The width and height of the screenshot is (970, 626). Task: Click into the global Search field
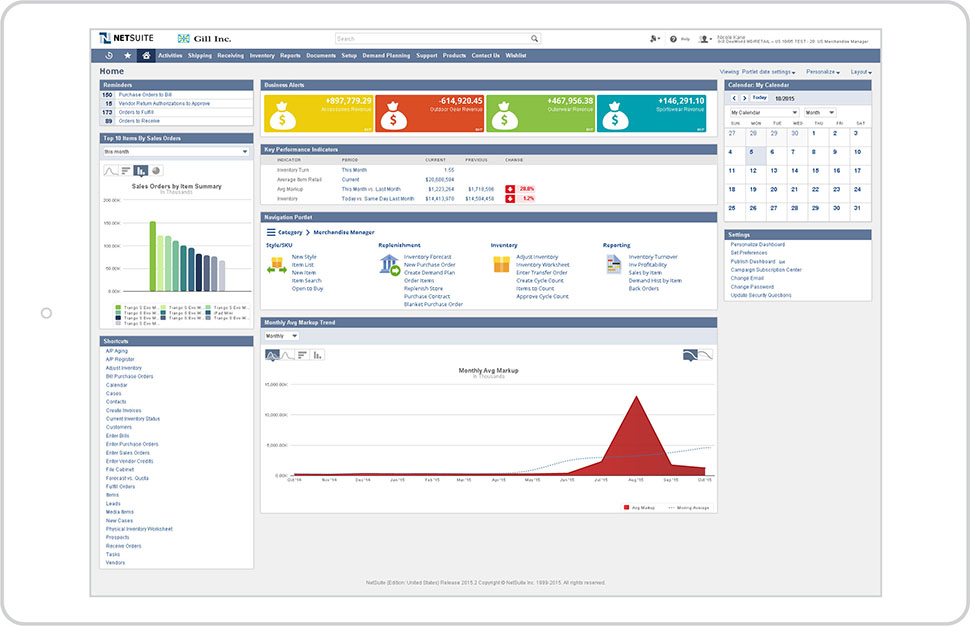430,39
